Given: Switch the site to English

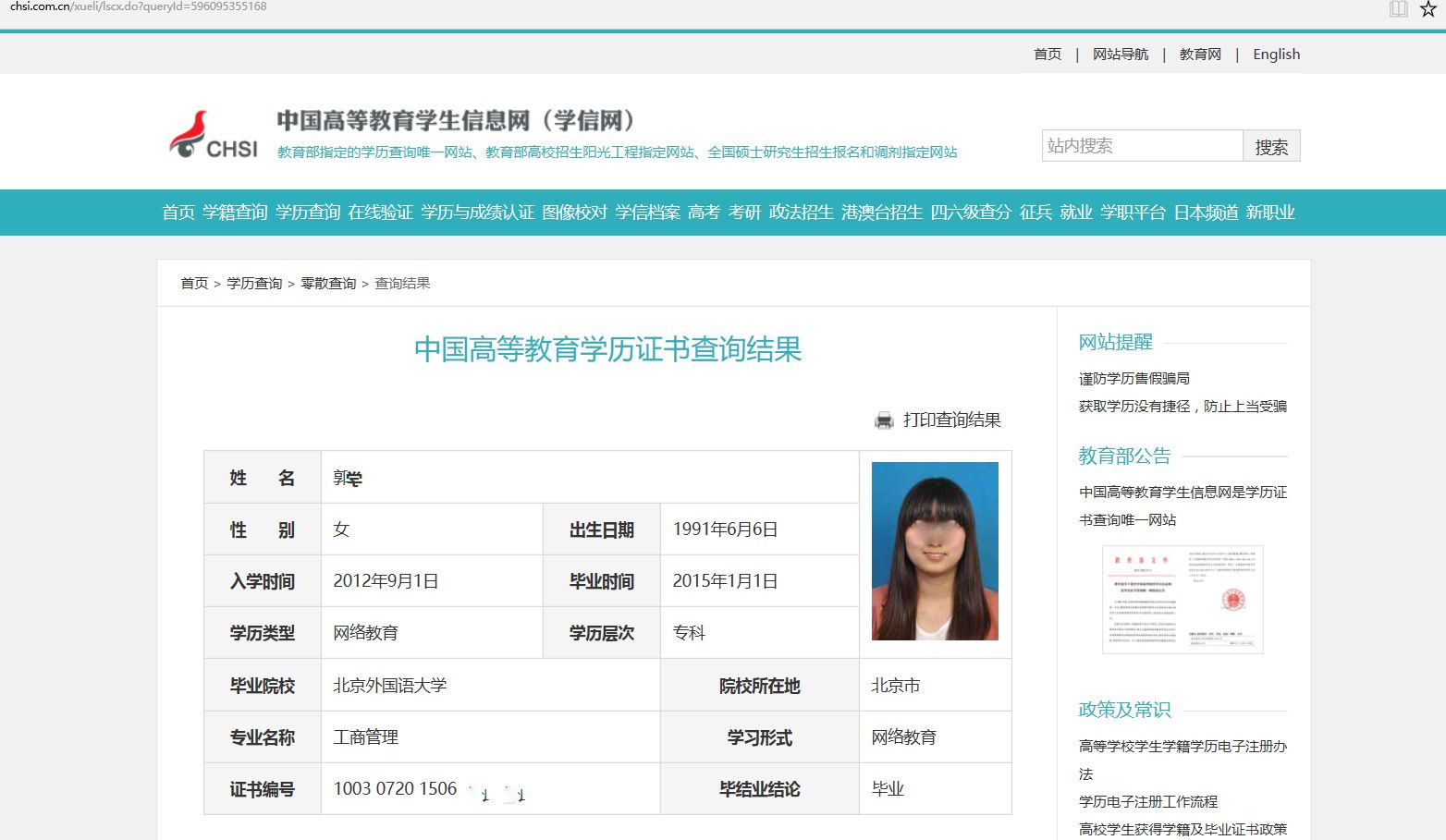Looking at the screenshot, I should point(1276,54).
